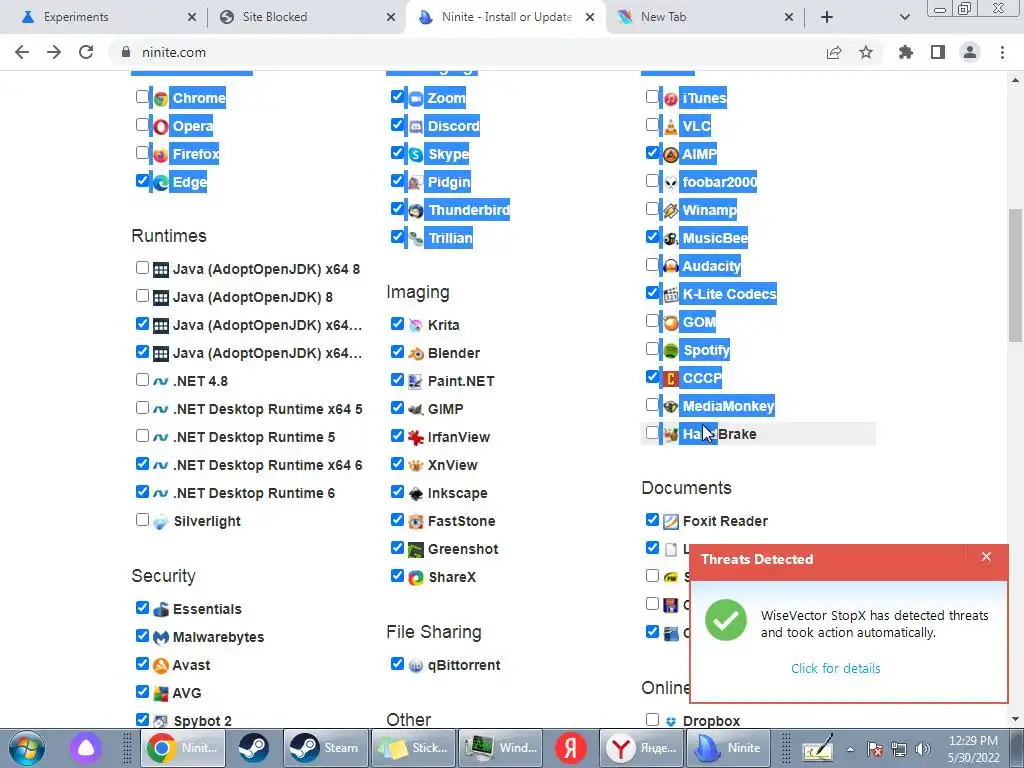
Task: Click the browser extensions puzzle icon
Action: (905, 52)
